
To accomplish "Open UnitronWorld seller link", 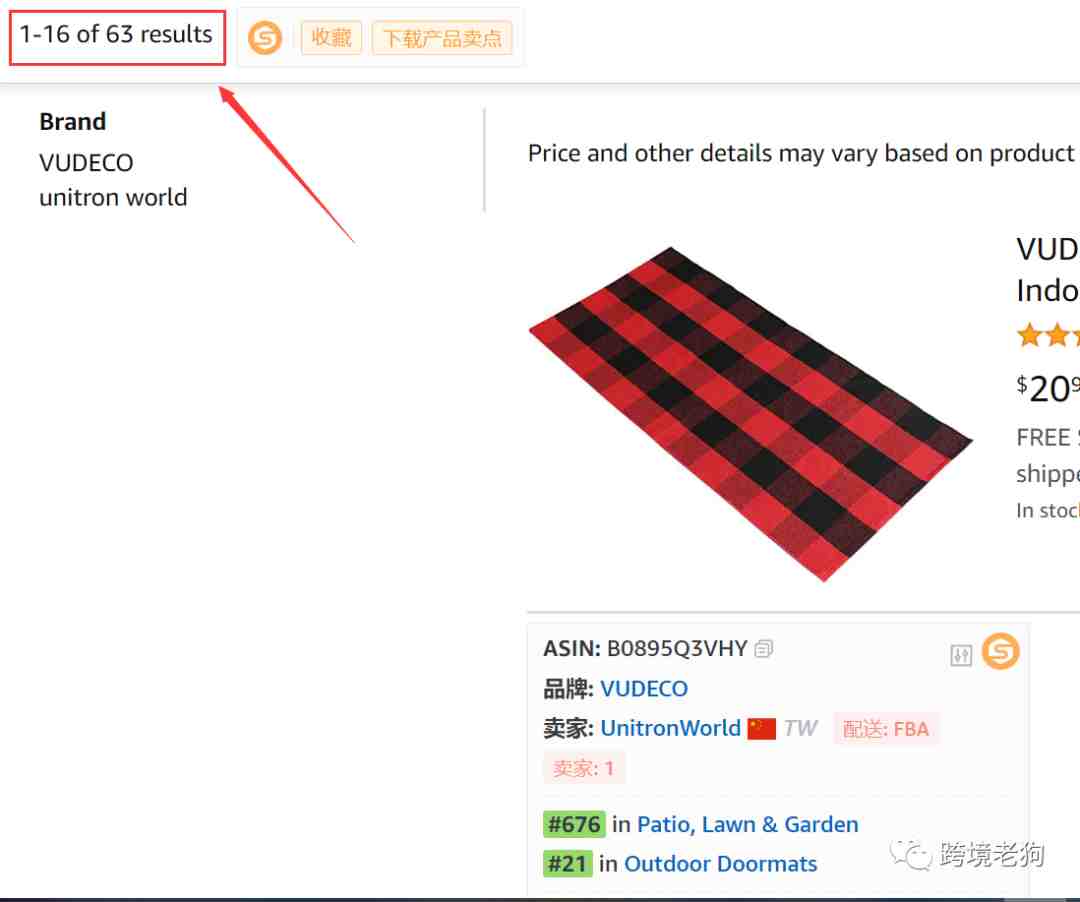I will [670, 728].
